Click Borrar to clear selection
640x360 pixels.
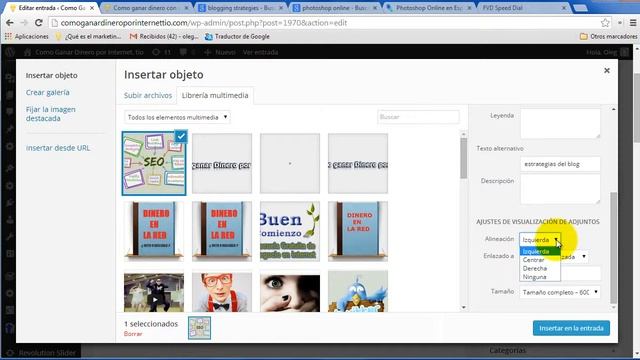pos(133,334)
